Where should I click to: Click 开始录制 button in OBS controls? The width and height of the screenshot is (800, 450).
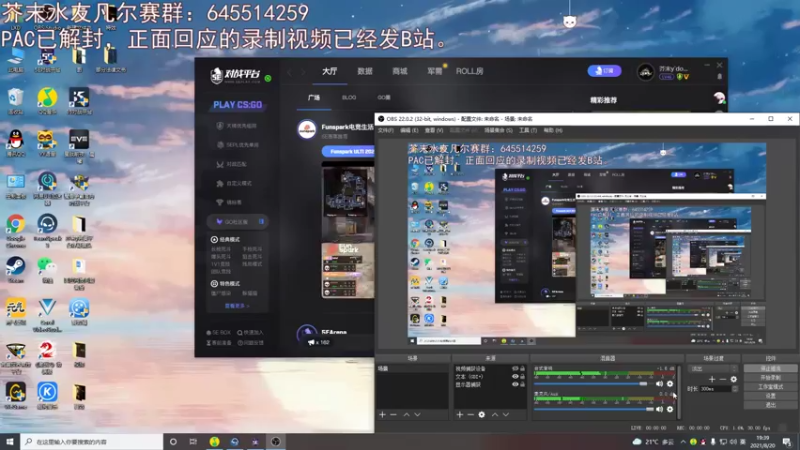770,378
